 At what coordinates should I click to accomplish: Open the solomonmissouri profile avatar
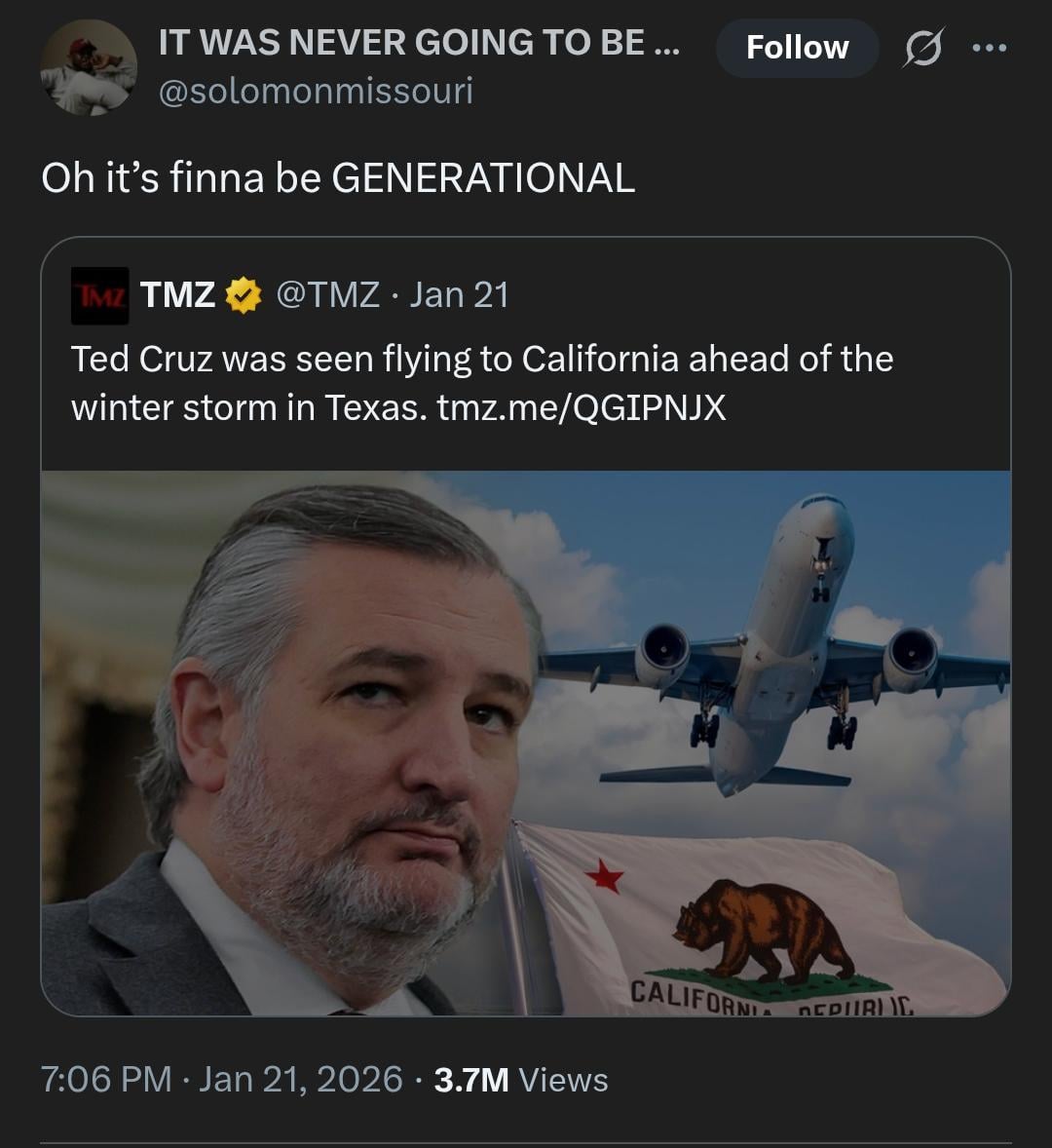[x=89, y=68]
